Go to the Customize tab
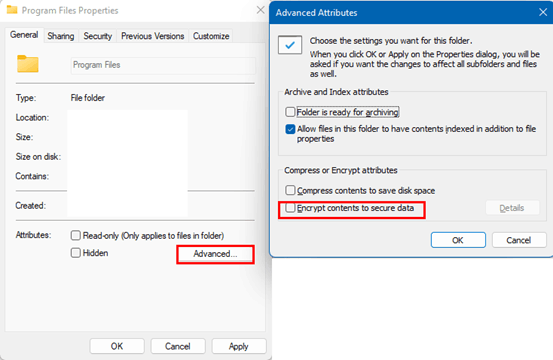Image resolution: width=553 pixels, height=360 pixels. [211, 36]
